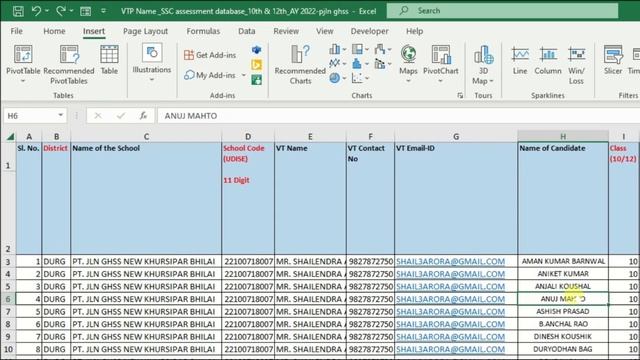640x360 pixels.
Task: Open Recommended Charts
Action: click(300, 64)
